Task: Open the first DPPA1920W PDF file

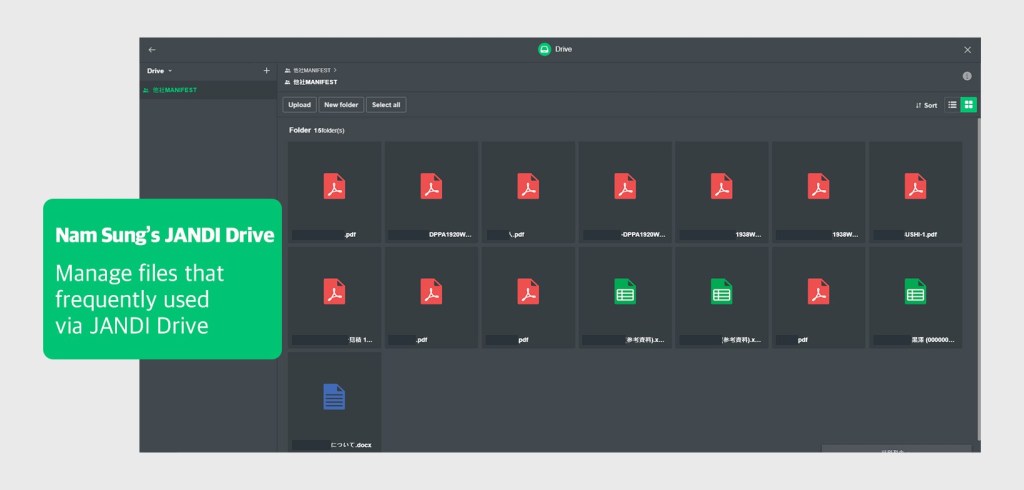Action: (431, 192)
